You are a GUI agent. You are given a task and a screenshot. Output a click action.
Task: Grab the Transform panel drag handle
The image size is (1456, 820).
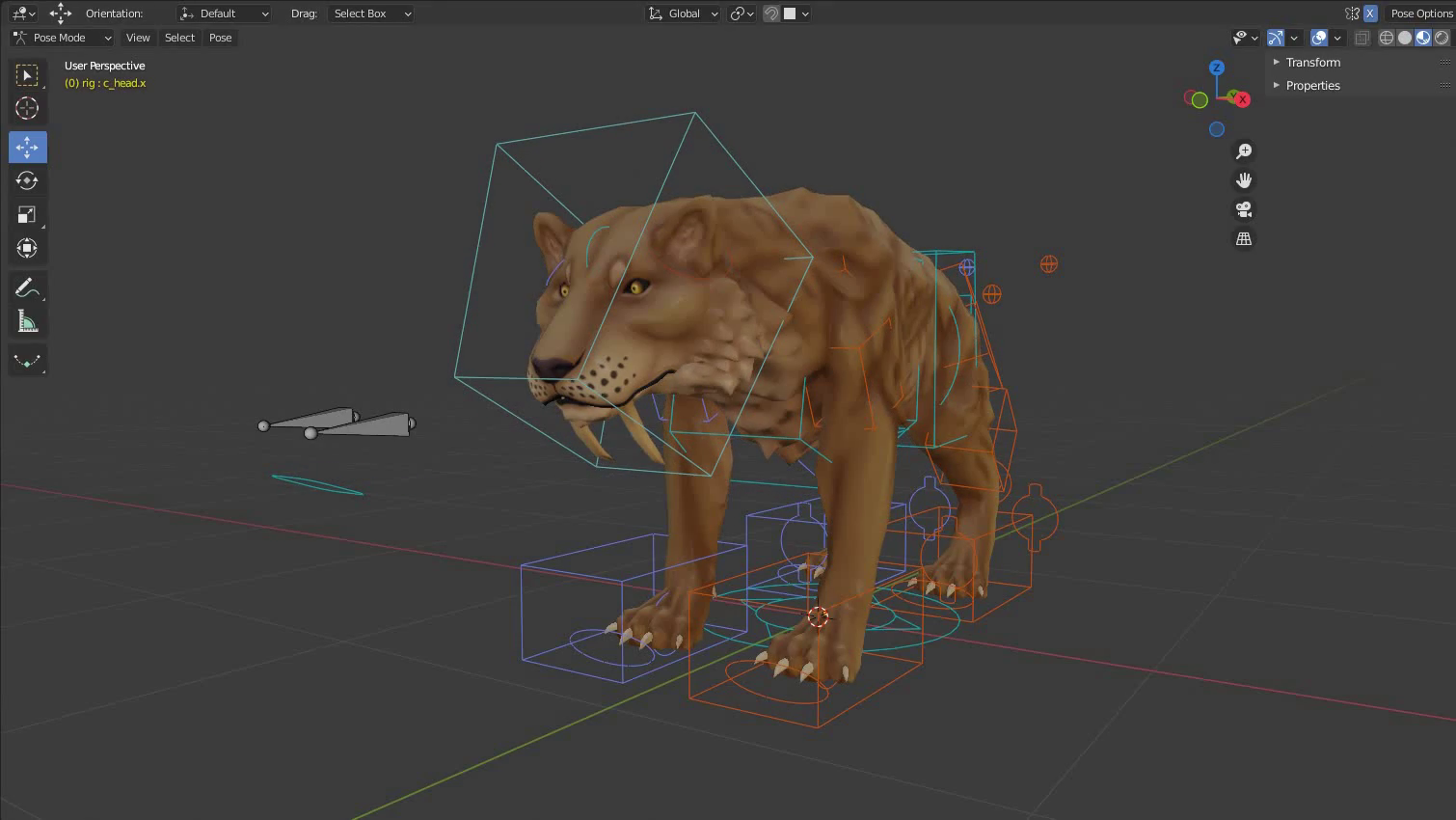(x=1444, y=62)
